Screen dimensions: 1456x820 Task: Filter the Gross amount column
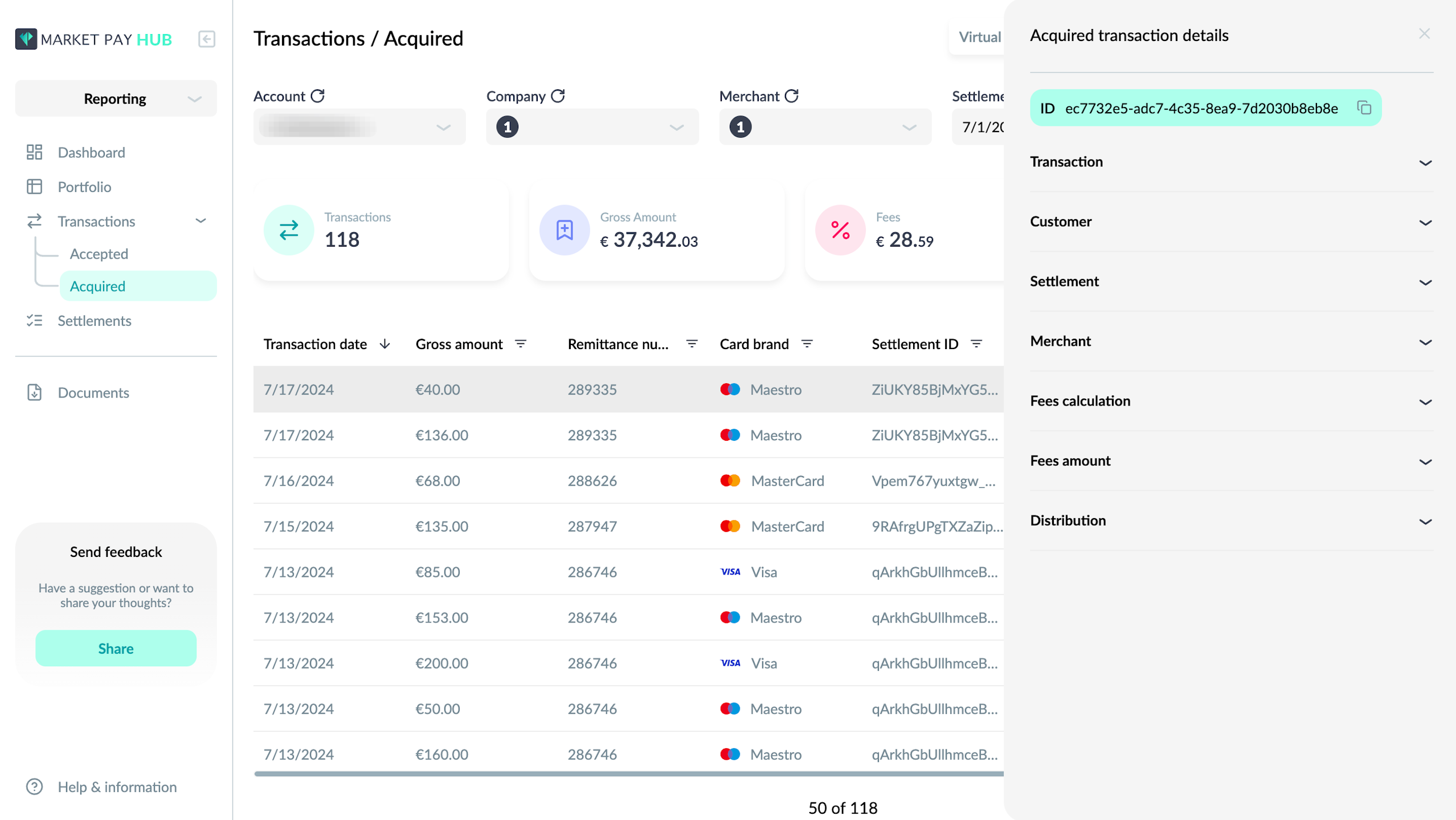click(521, 343)
